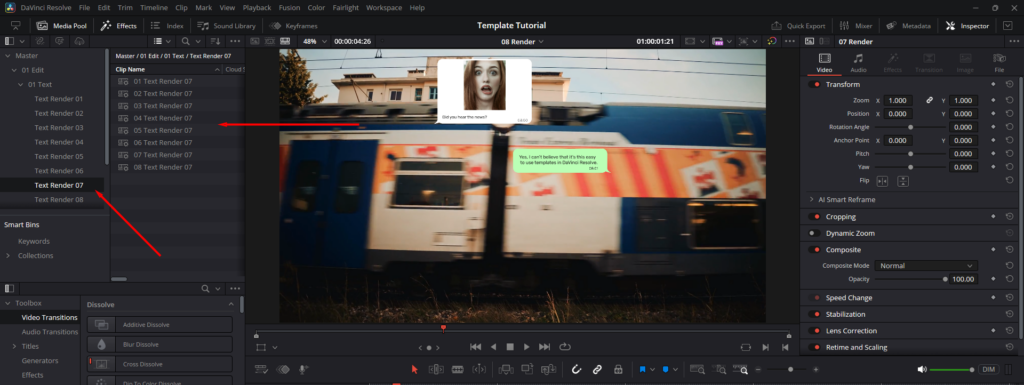Click the speaker mute icon
Screen dimensions: 1024x385
(x=921, y=369)
